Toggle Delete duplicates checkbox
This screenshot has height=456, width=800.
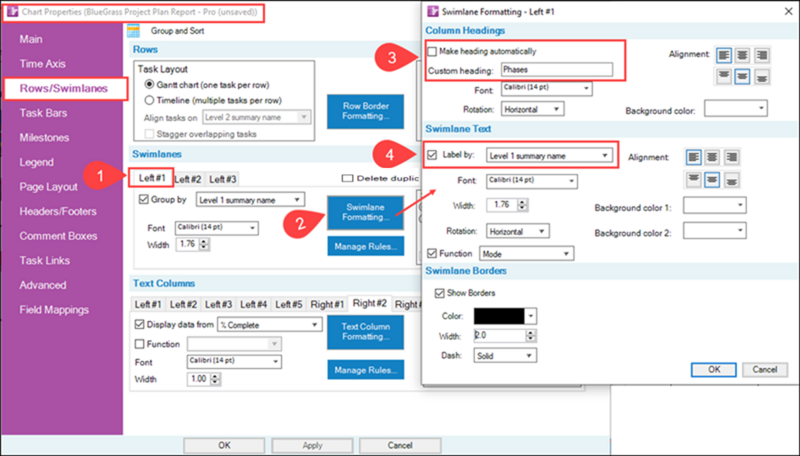click(347, 179)
